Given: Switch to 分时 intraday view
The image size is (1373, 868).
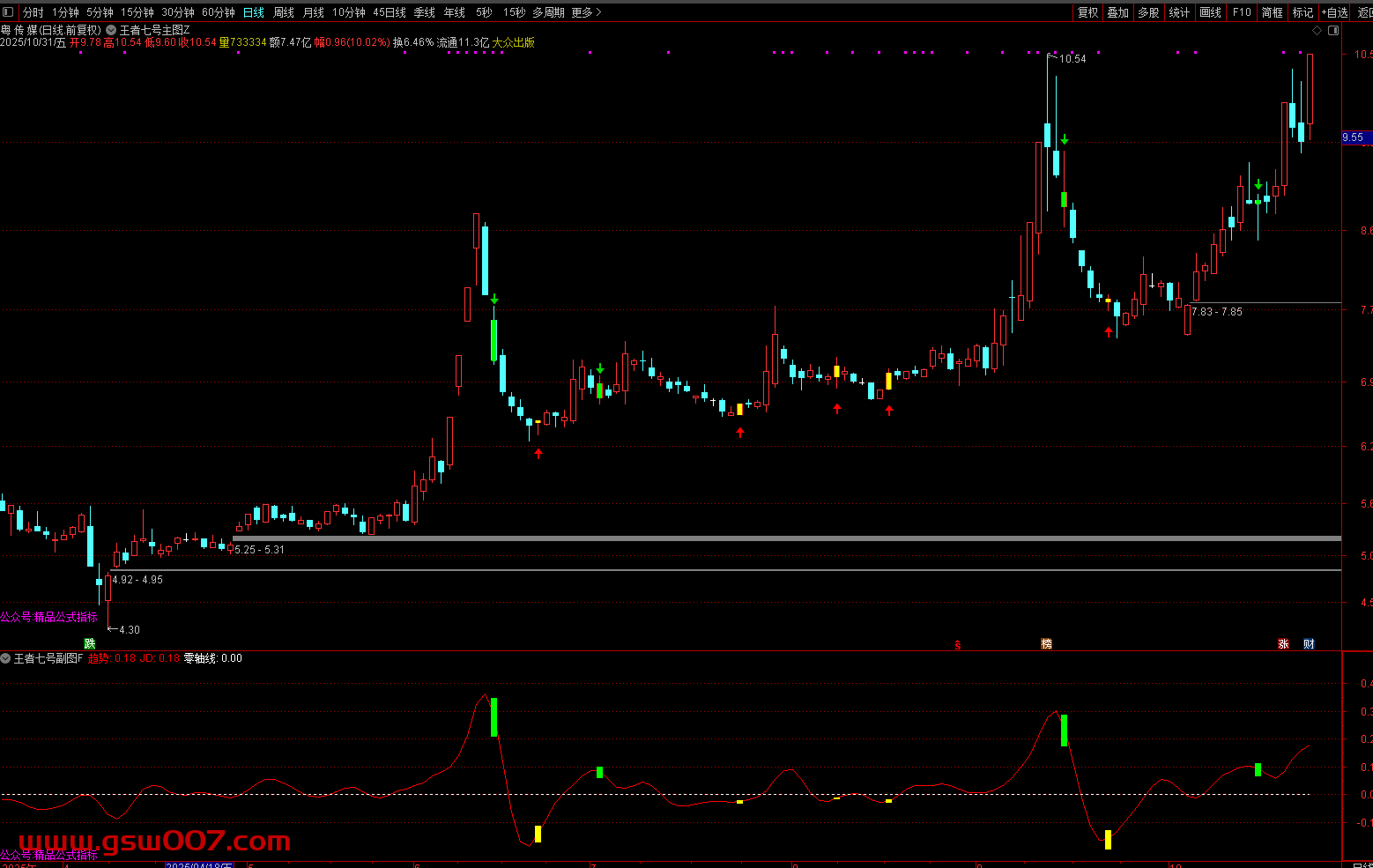Looking at the screenshot, I should tap(33, 12).
